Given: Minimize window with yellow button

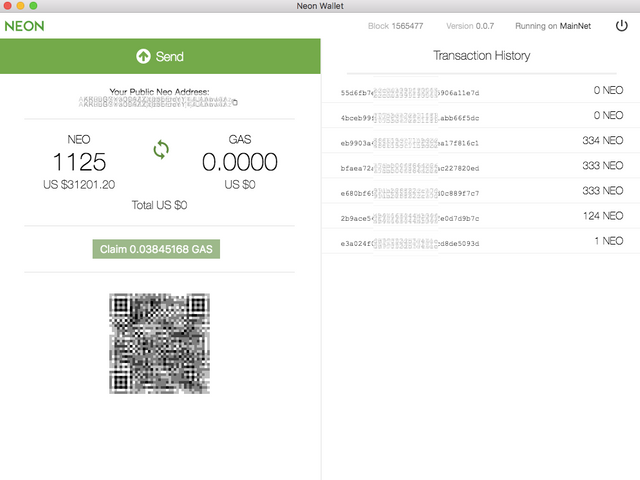Looking at the screenshot, I should (x=20, y=6).
